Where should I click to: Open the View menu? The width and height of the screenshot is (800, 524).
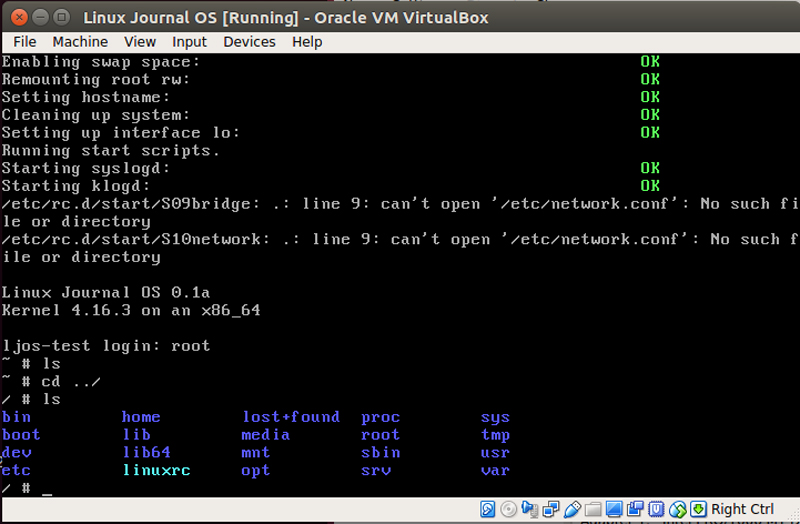[x=140, y=42]
